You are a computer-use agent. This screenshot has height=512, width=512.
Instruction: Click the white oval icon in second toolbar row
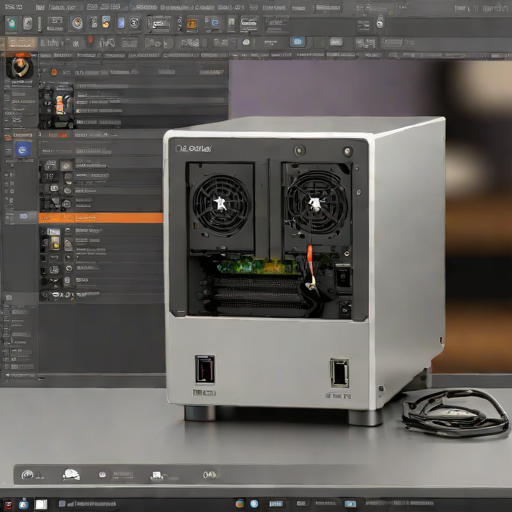point(246,42)
